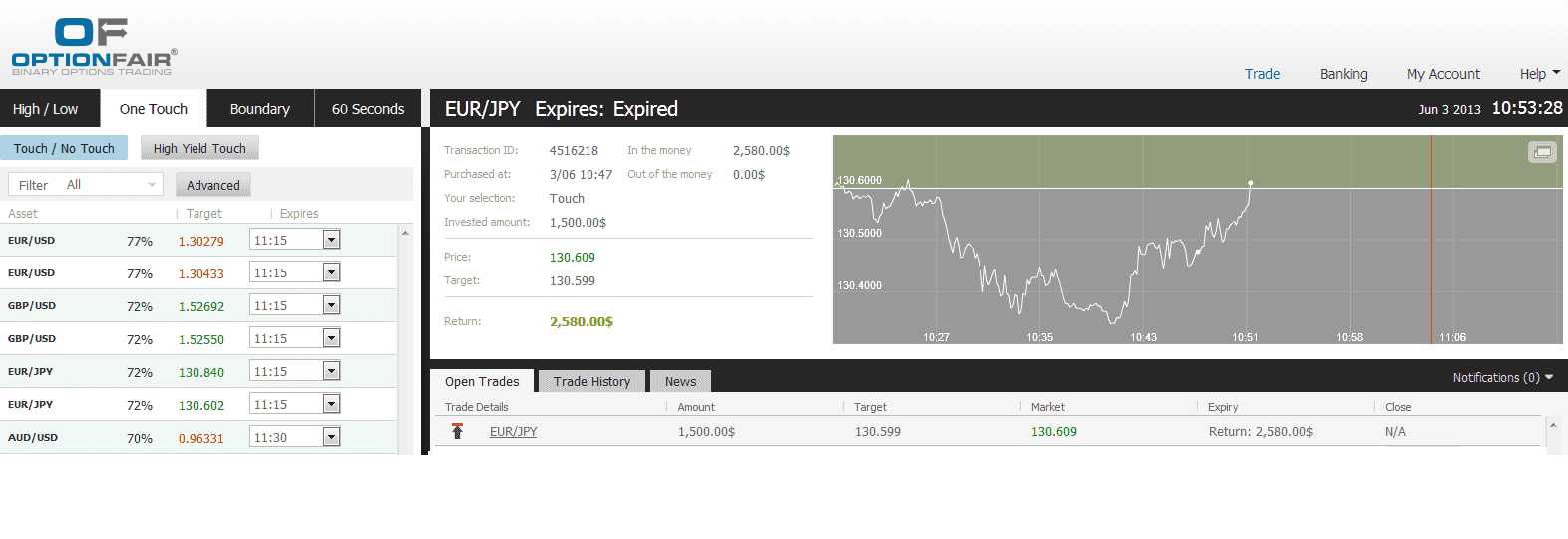
Task: Expand the Notifications (0) menu
Action: tap(1502, 377)
